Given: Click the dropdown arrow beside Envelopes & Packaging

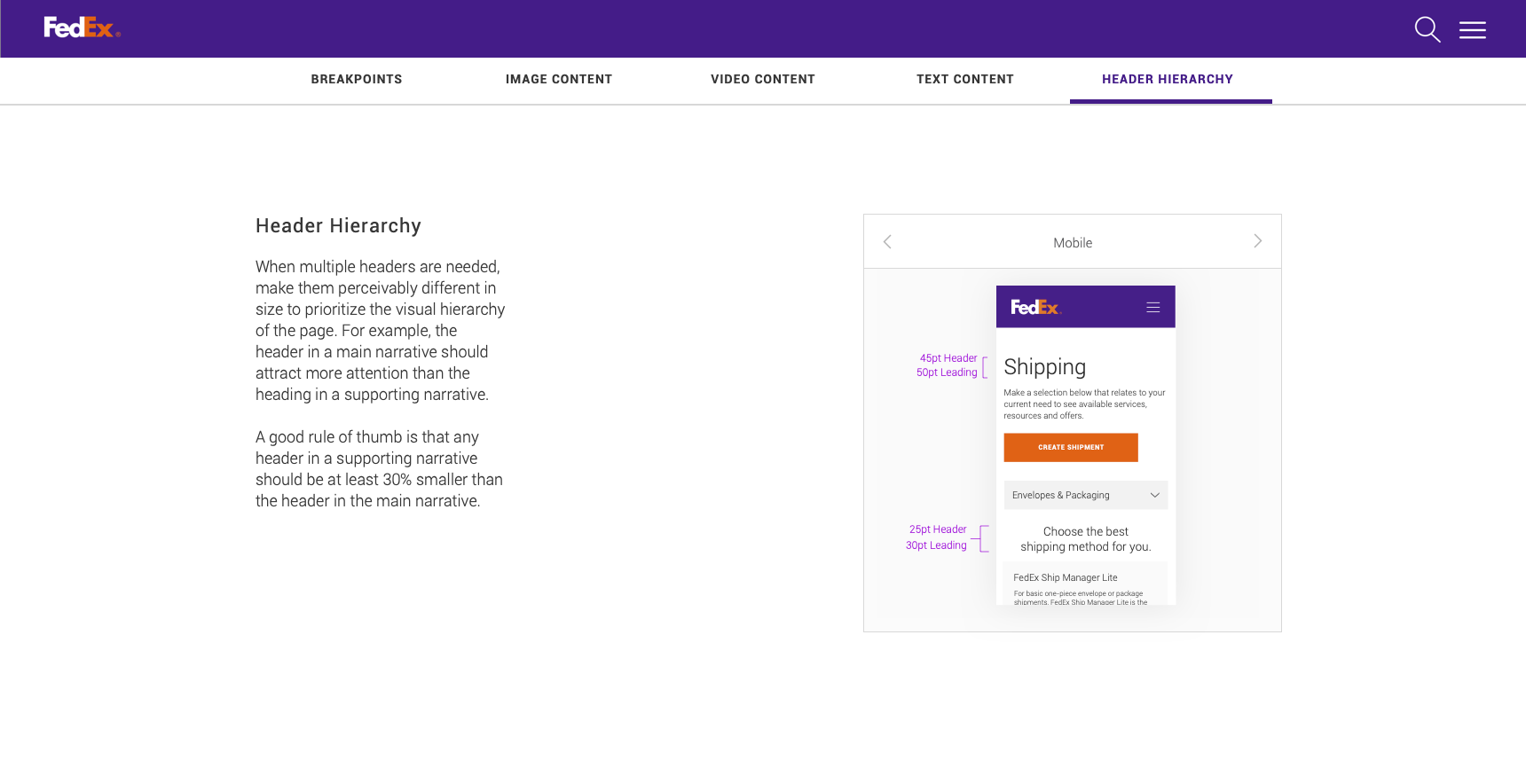Looking at the screenshot, I should coord(1154,495).
